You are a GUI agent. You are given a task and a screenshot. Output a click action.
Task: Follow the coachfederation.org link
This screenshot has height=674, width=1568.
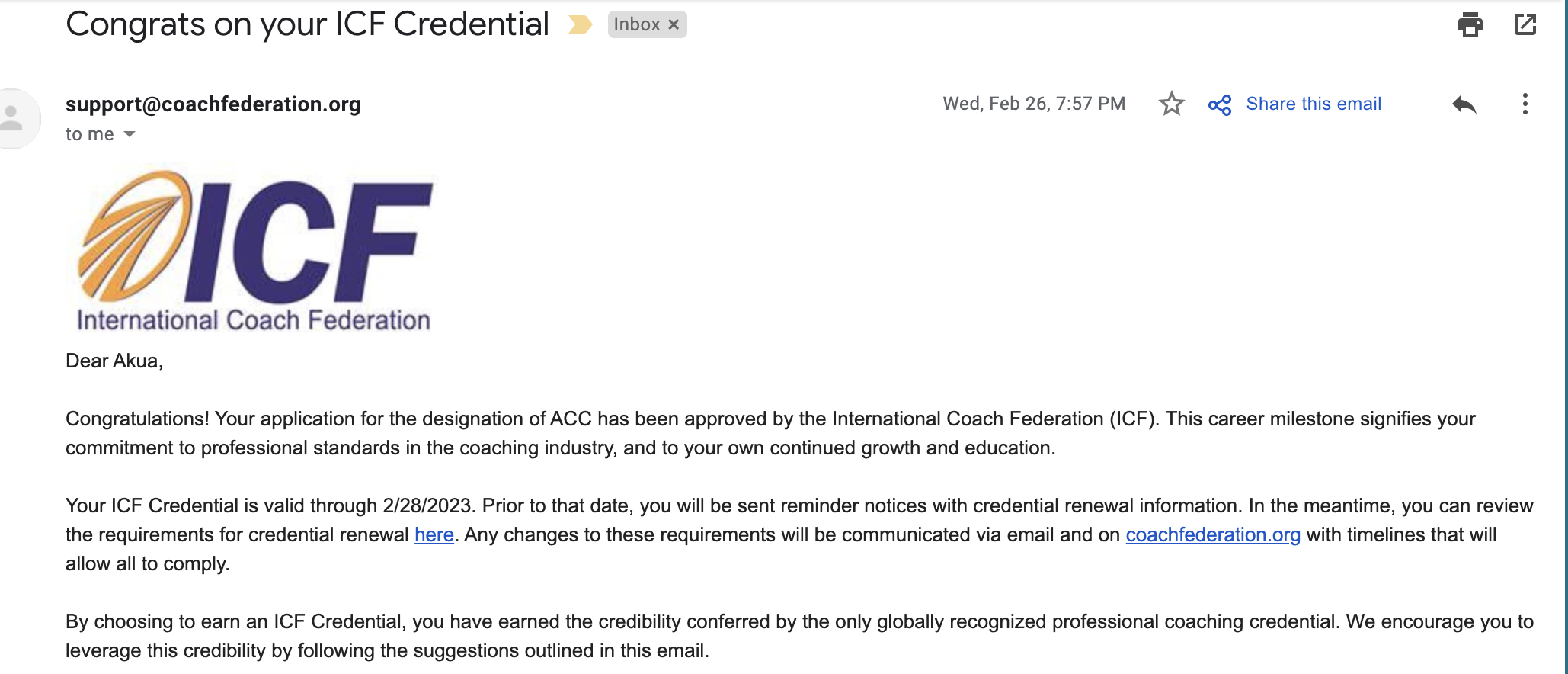(x=1213, y=534)
